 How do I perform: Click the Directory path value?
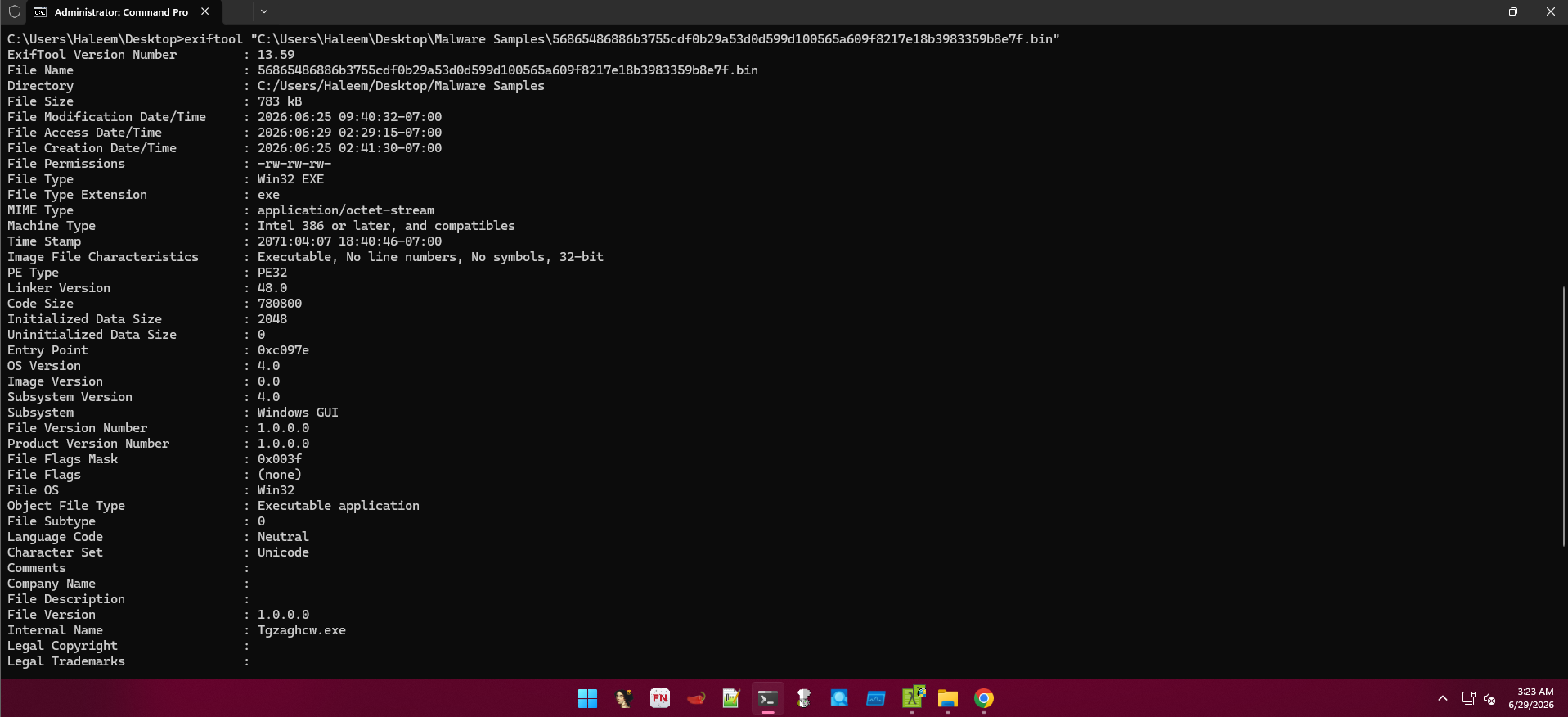pyautogui.click(x=401, y=86)
